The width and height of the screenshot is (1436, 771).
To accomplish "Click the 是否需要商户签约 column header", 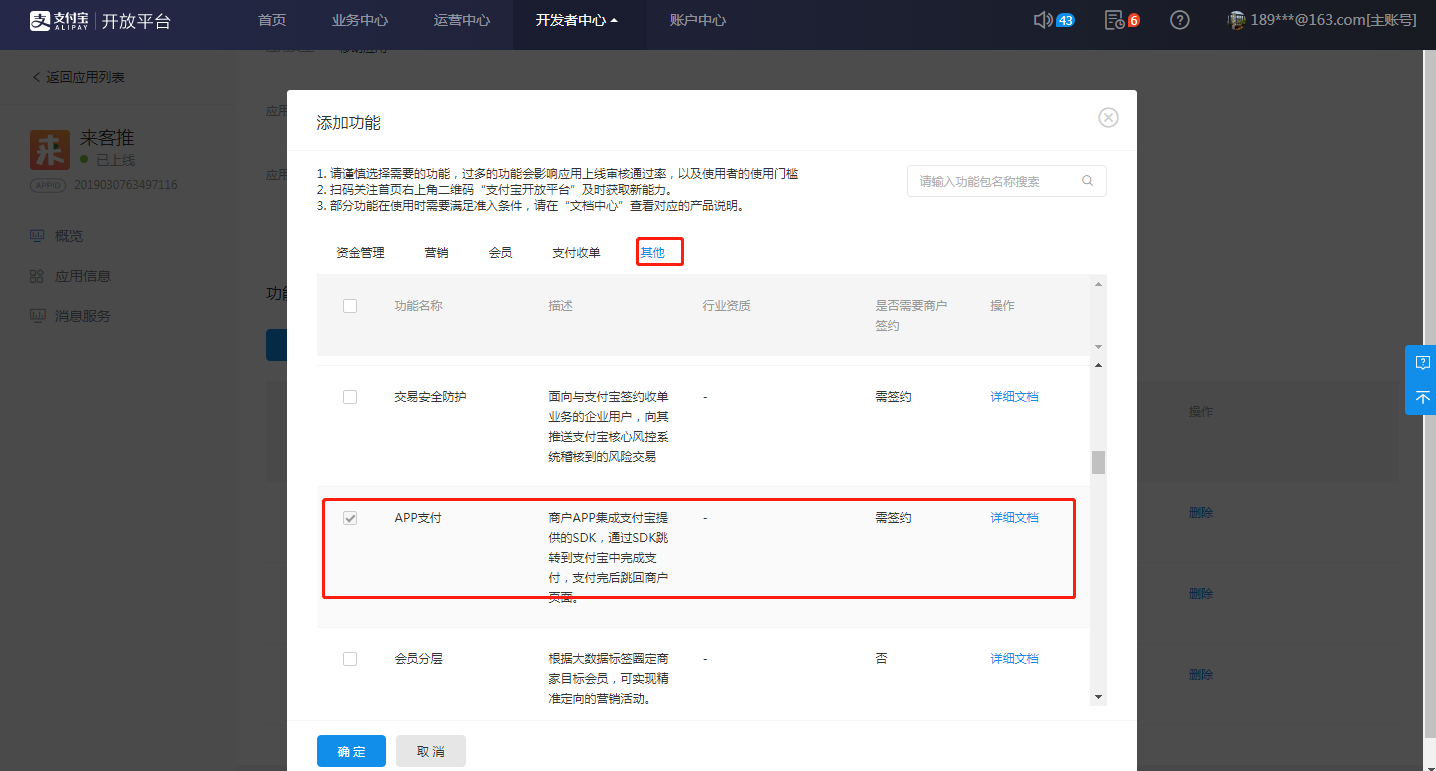I will (911, 315).
